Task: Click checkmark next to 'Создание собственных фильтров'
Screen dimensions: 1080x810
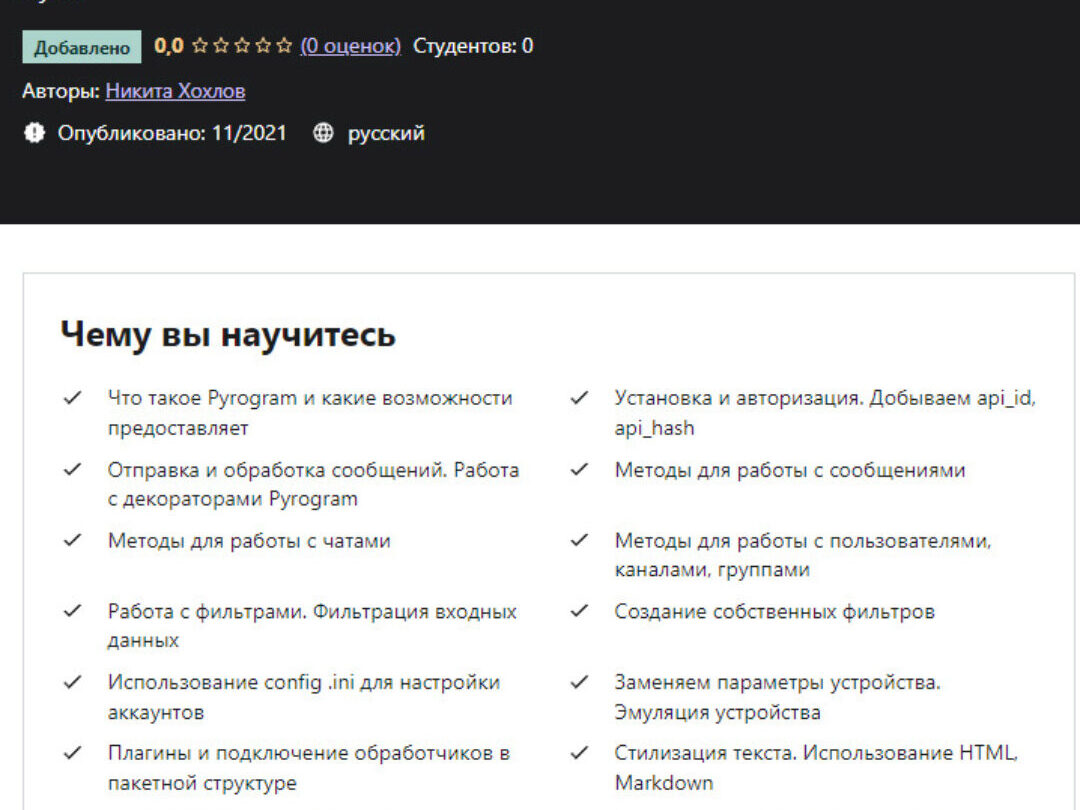Action: click(x=579, y=612)
